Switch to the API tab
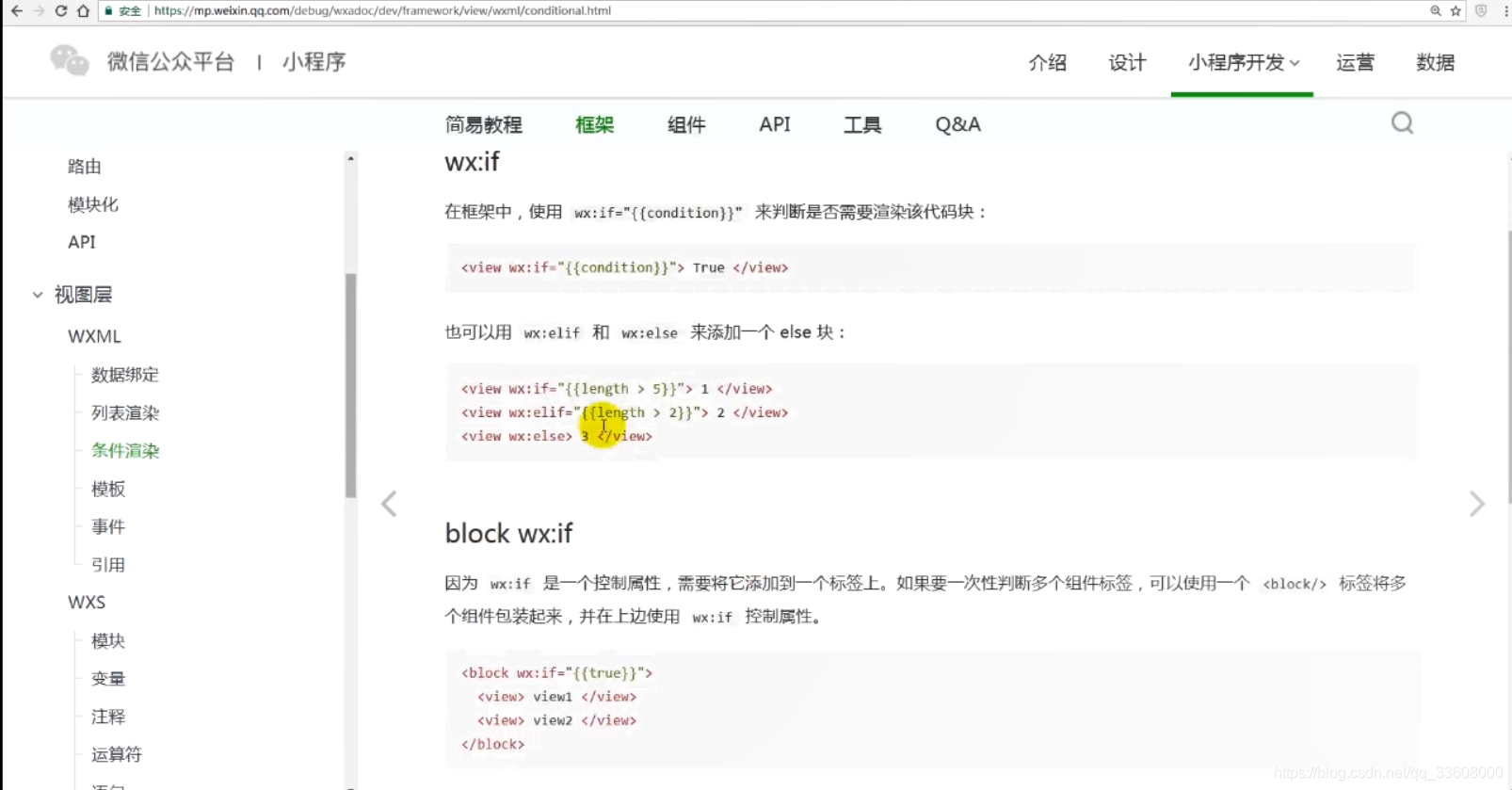This screenshot has width=1512, height=790. pyautogui.click(x=775, y=125)
